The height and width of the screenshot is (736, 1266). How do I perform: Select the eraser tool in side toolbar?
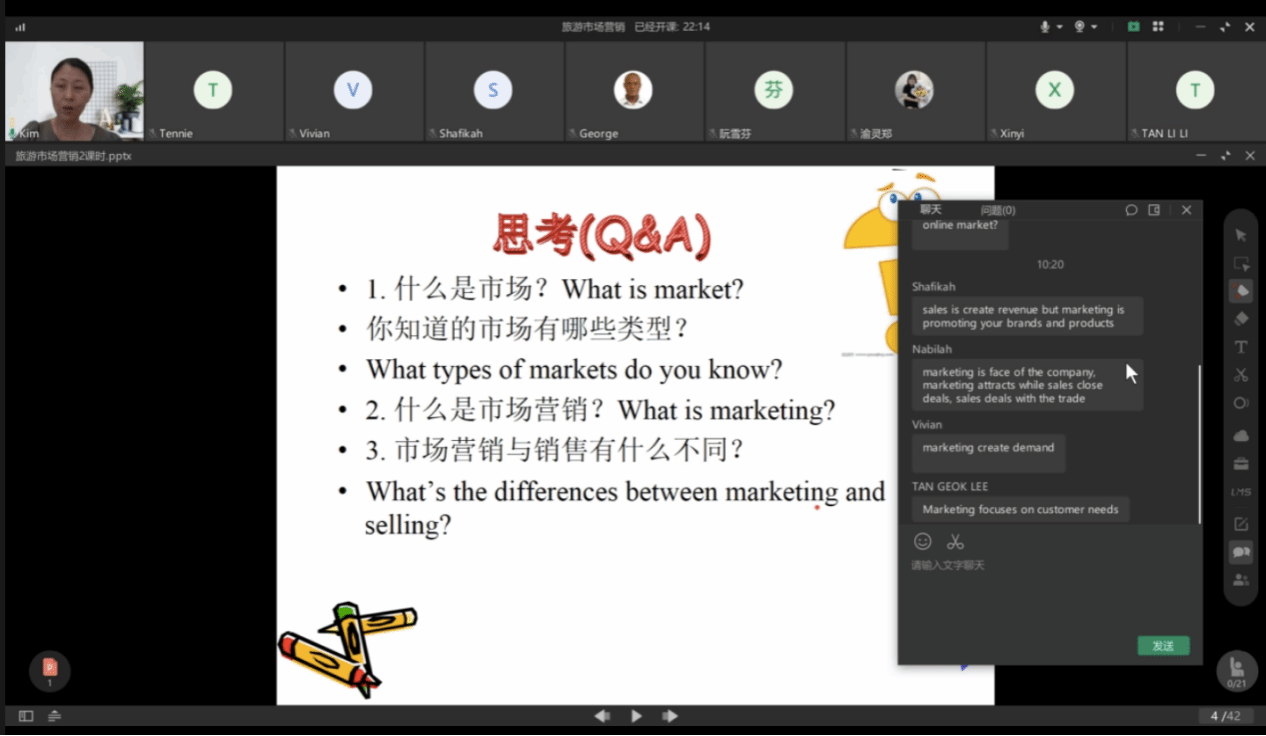tap(1241, 319)
